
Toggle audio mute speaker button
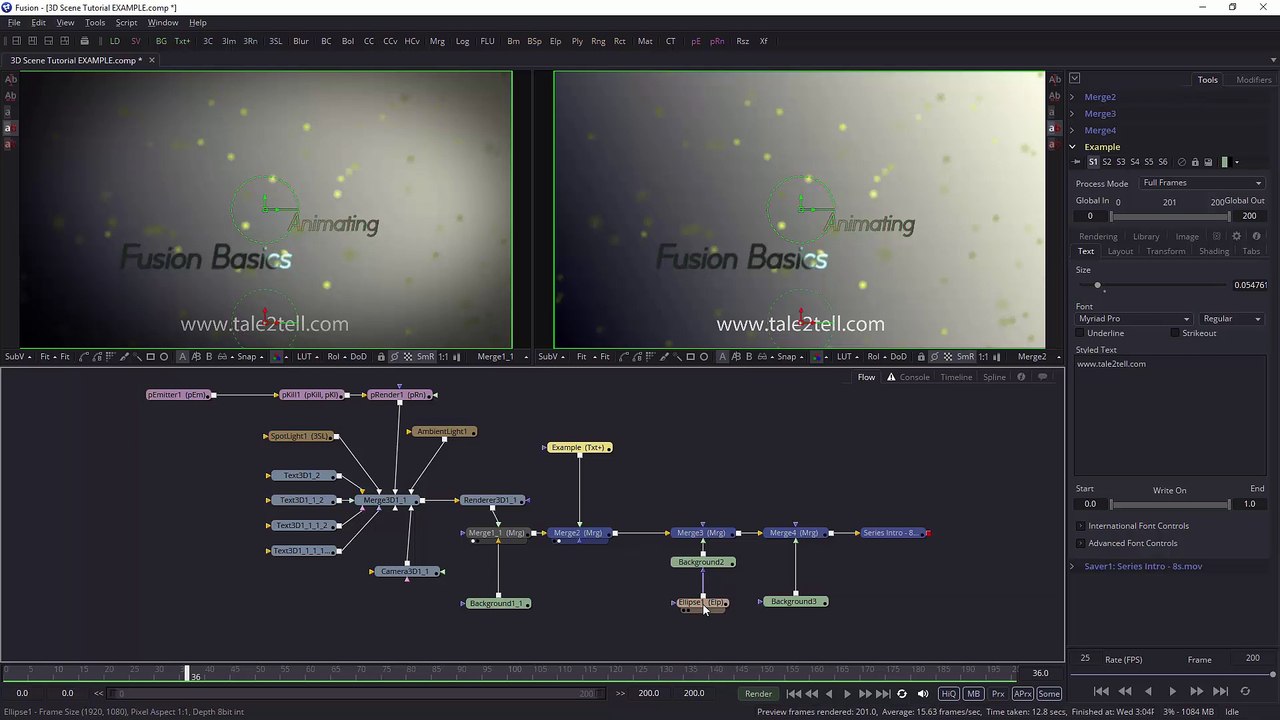pos(923,693)
